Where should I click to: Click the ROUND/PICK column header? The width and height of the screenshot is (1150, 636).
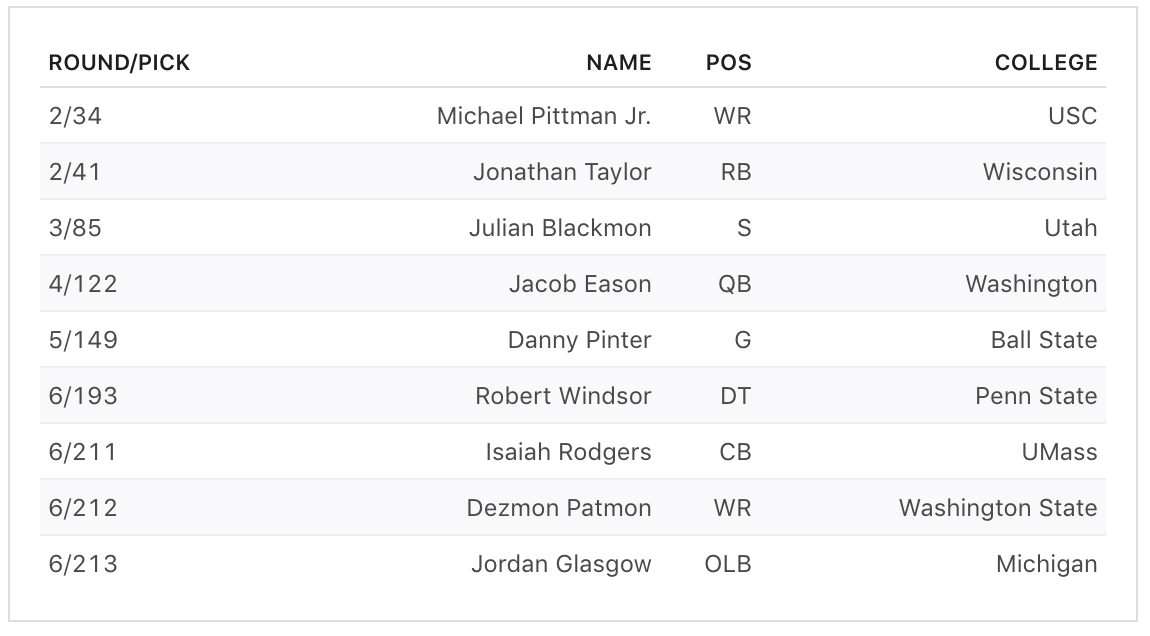coord(119,63)
